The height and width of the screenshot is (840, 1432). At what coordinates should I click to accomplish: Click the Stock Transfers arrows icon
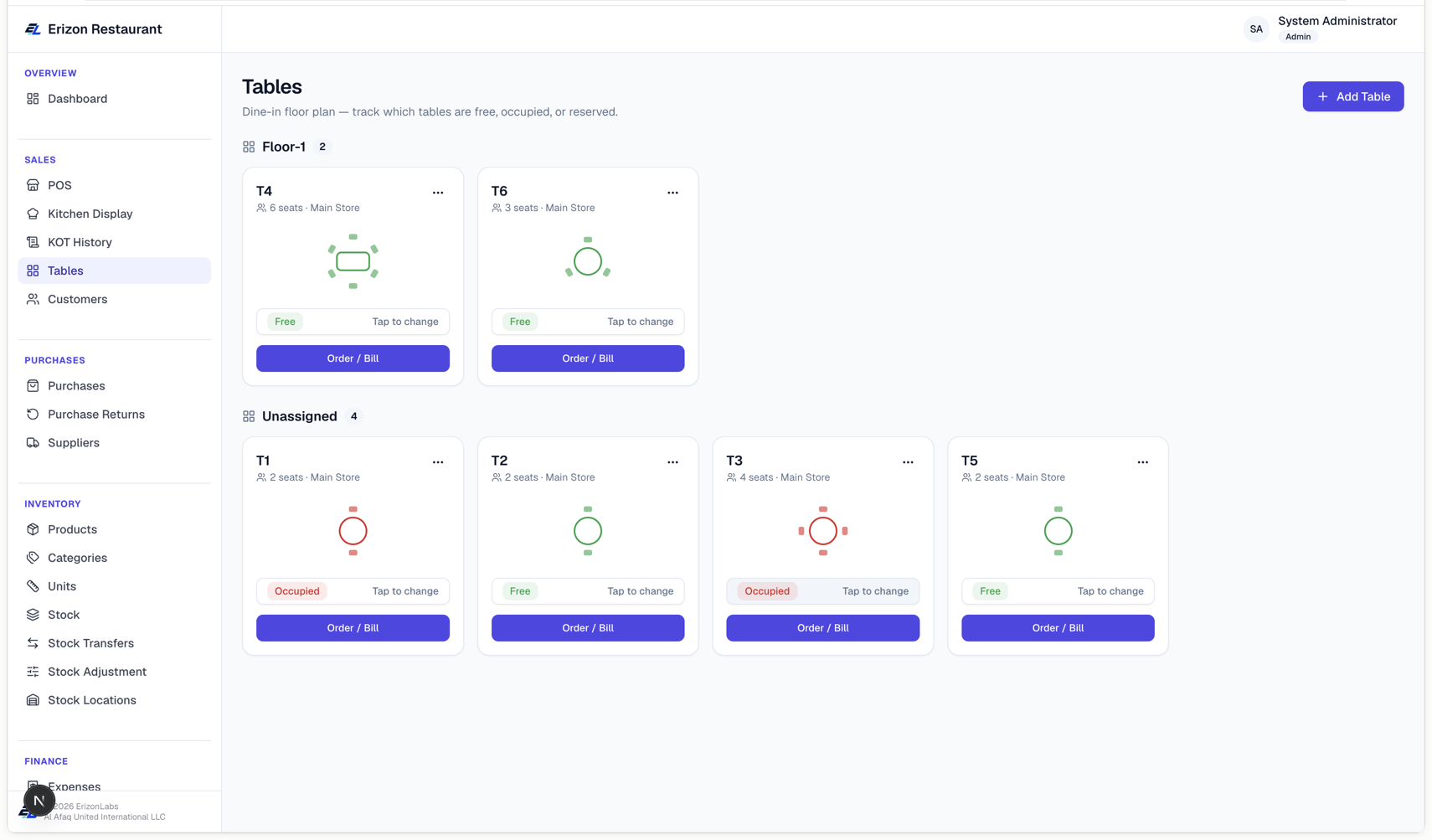pyautogui.click(x=33, y=643)
